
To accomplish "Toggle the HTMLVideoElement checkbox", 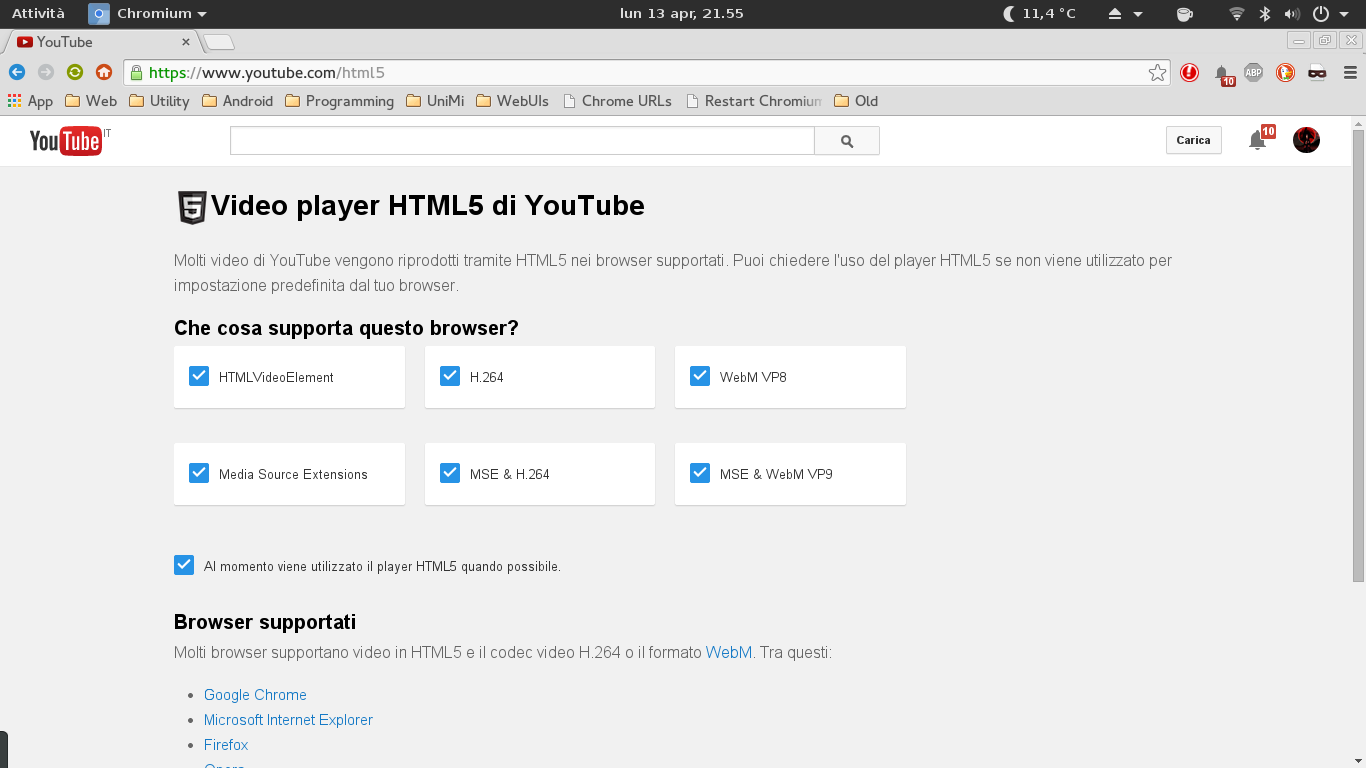I will click(x=199, y=376).
